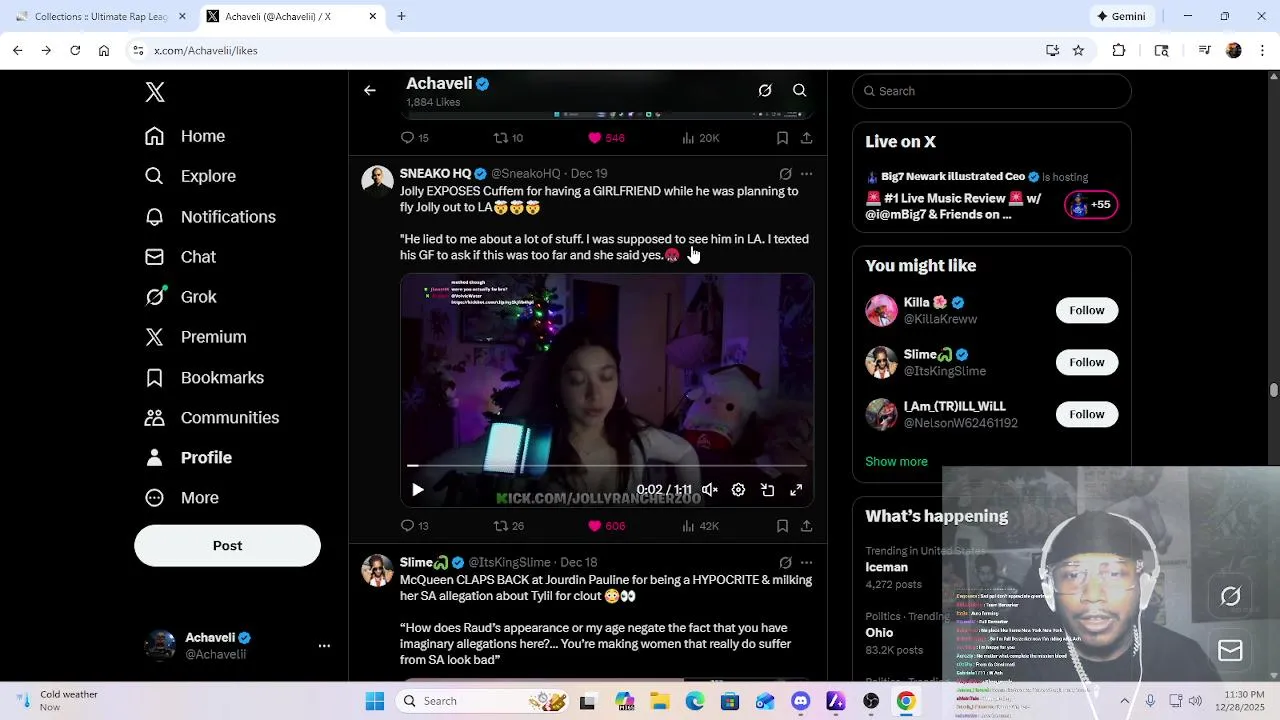
Task: Expand the More menu in sidebar
Action: point(182,498)
